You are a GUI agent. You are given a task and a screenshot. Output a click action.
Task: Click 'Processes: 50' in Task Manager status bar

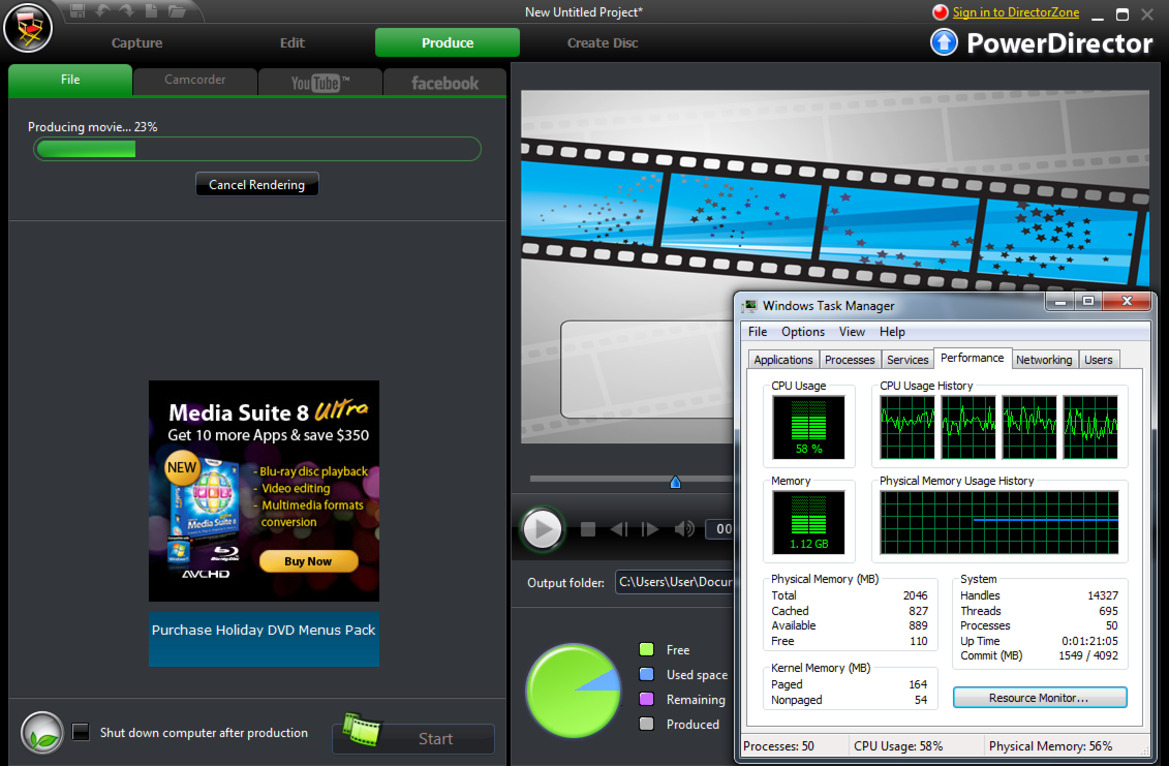click(x=778, y=746)
